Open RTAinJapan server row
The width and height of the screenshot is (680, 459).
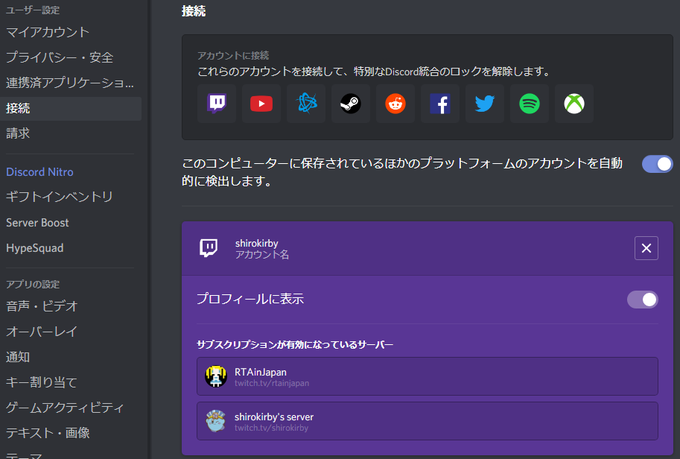click(427, 376)
